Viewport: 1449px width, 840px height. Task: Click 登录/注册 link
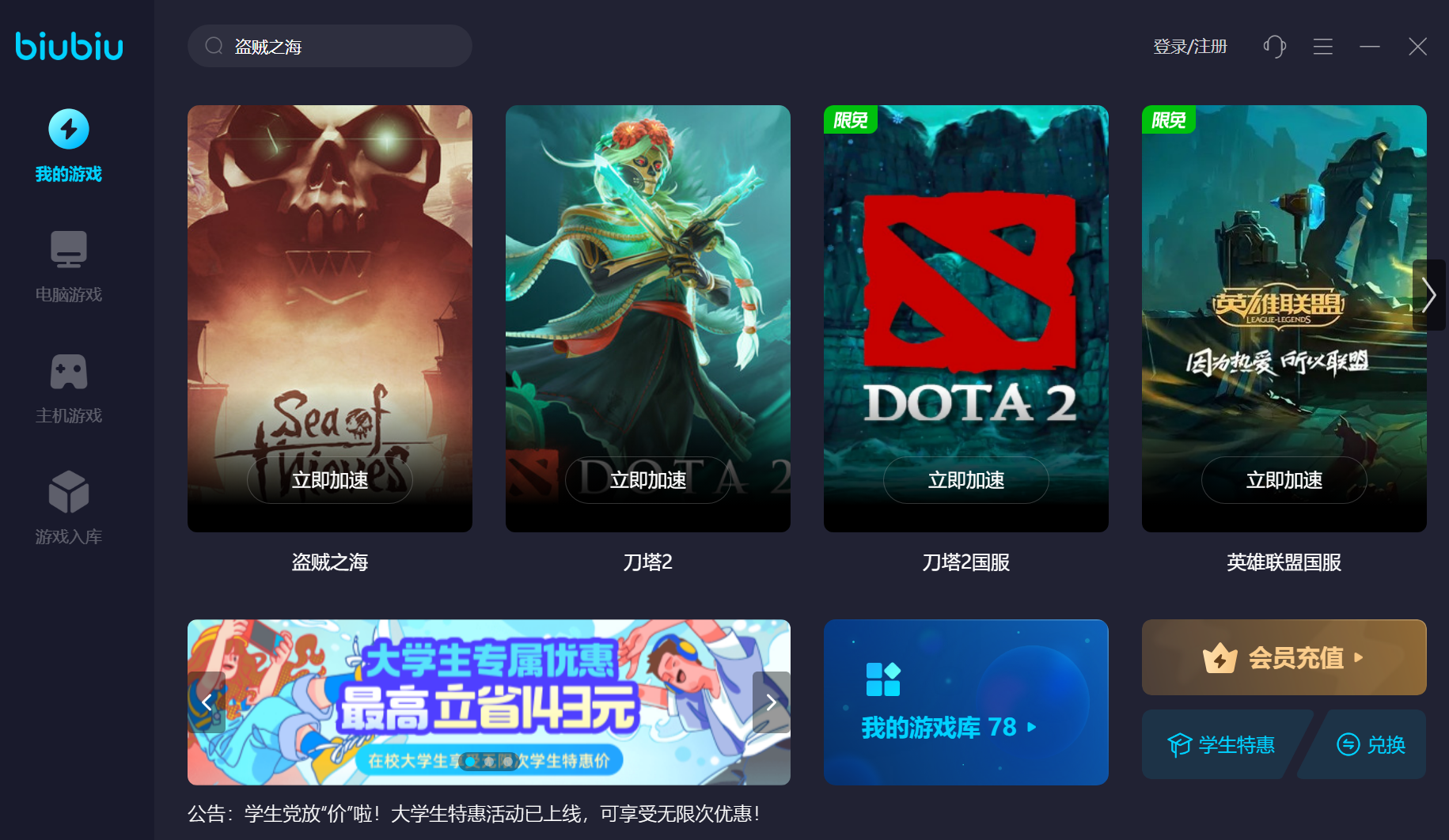(x=1189, y=47)
